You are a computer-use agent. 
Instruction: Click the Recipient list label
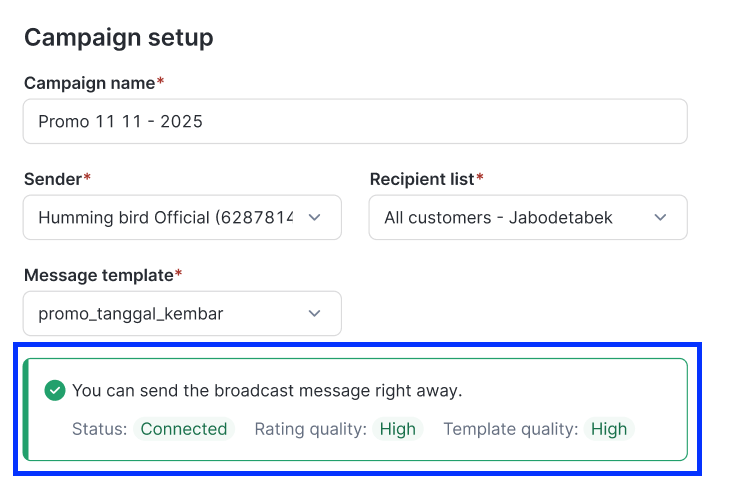422,179
